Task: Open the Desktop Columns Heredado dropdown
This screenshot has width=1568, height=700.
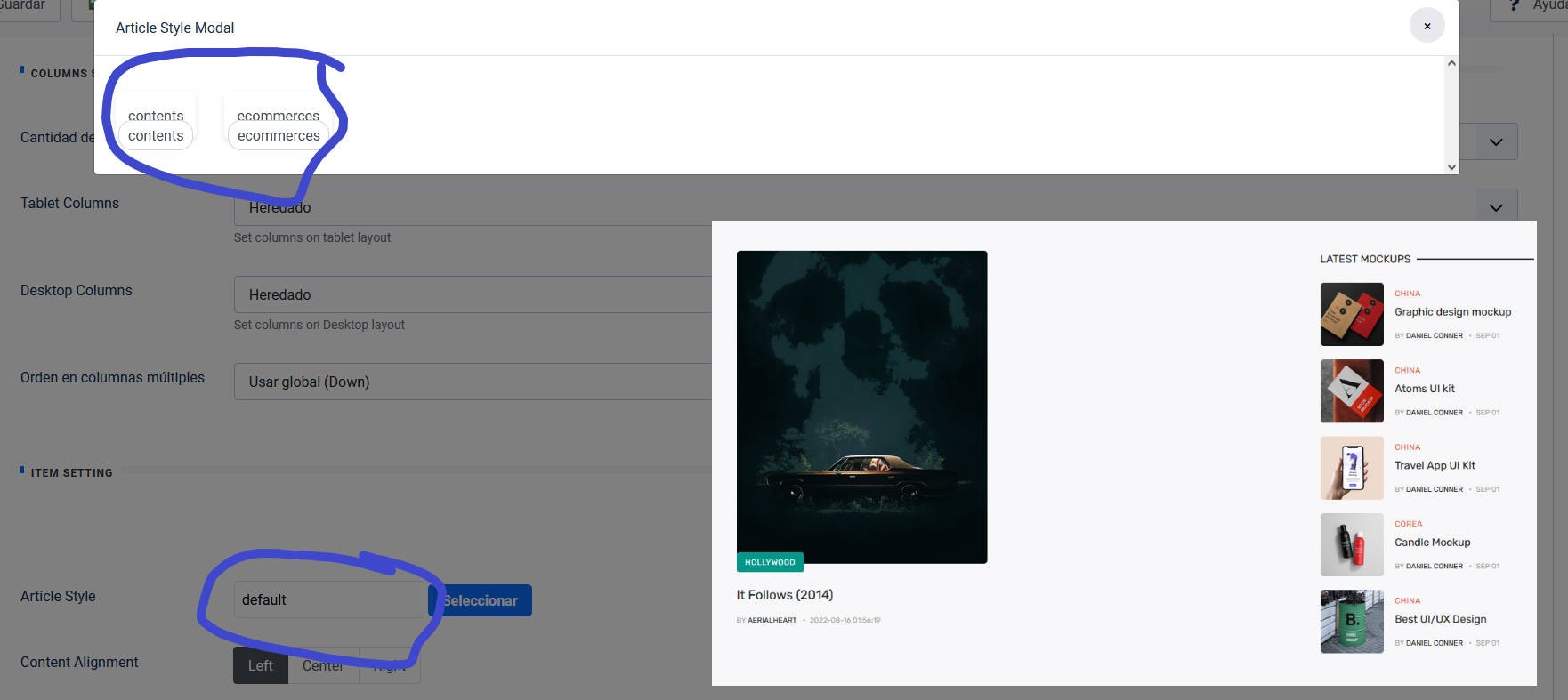Action: click(x=473, y=294)
